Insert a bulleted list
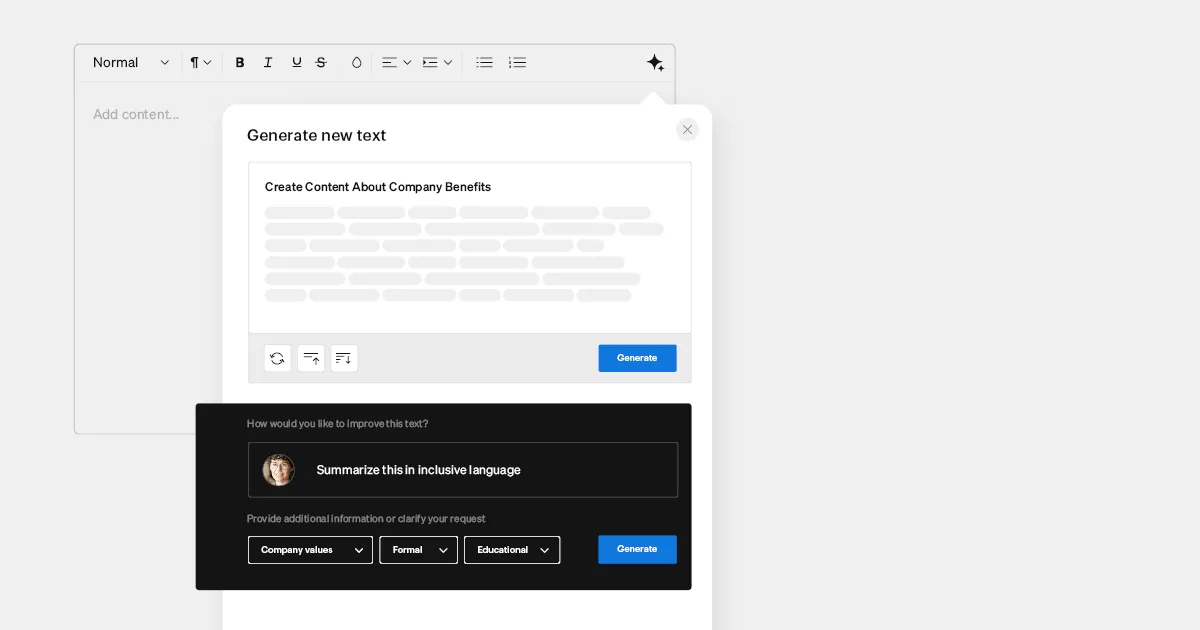Viewport: 1200px width, 630px height. pyautogui.click(x=484, y=62)
